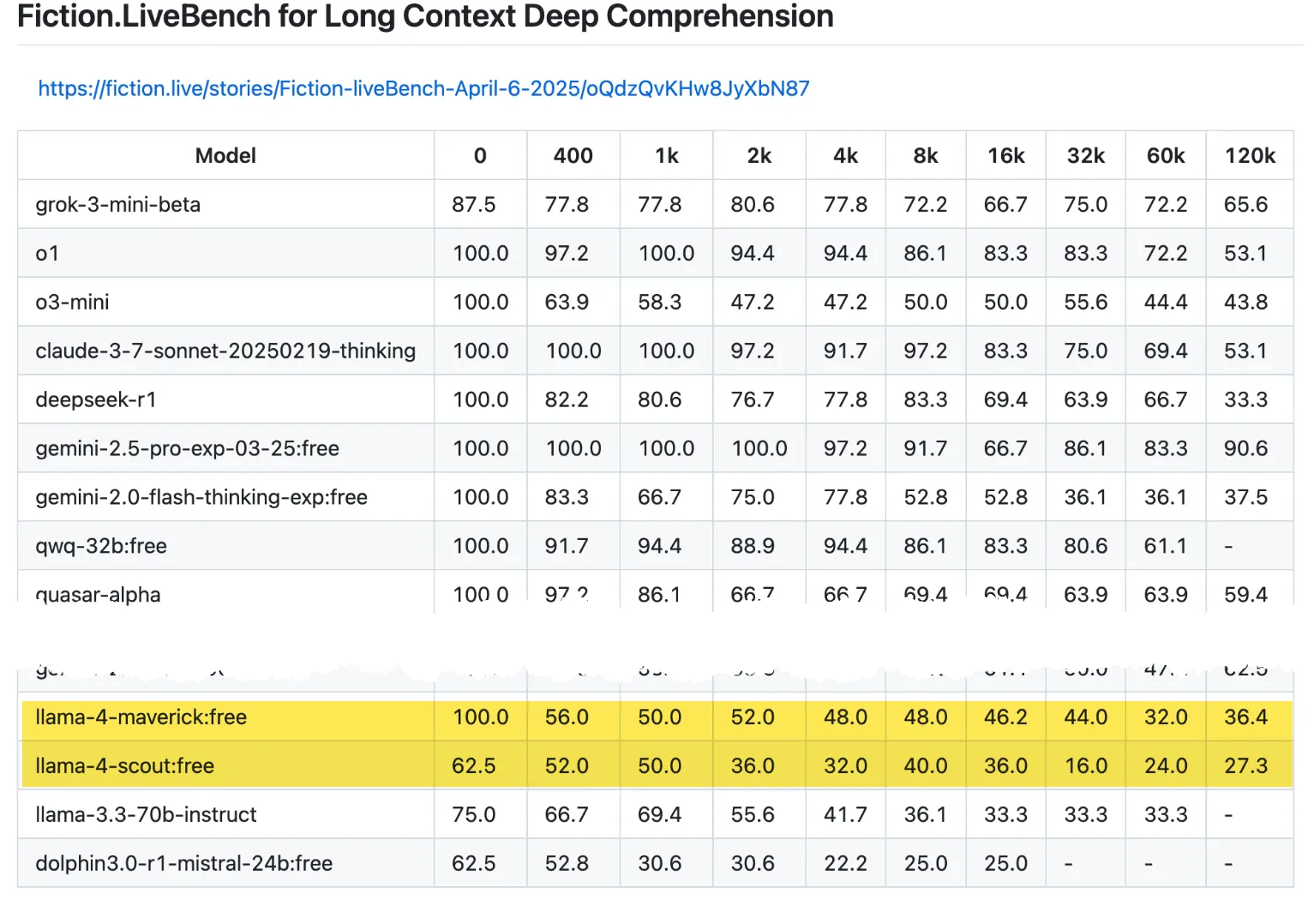Click o3-mini score 63.9 at 400
This screenshot has height=924, width=1308.
click(x=567, y=302)
